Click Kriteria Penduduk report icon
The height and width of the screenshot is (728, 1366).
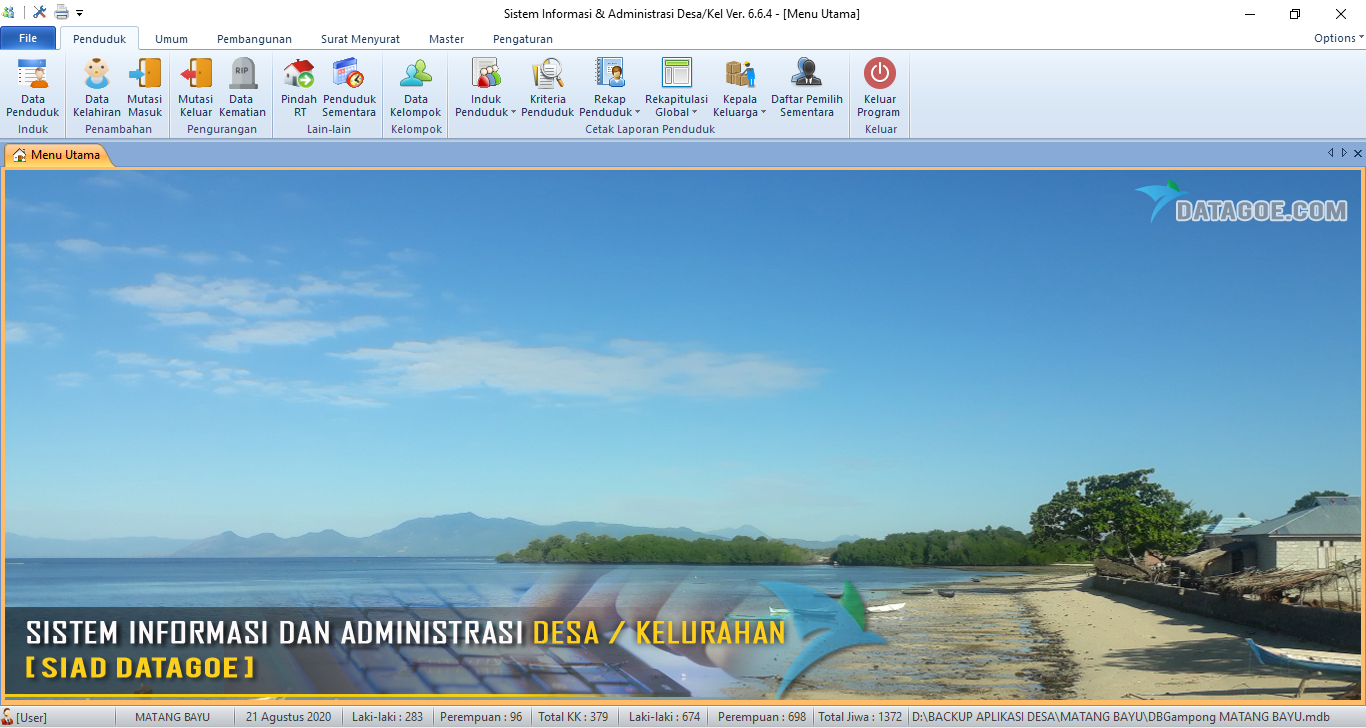548,75
